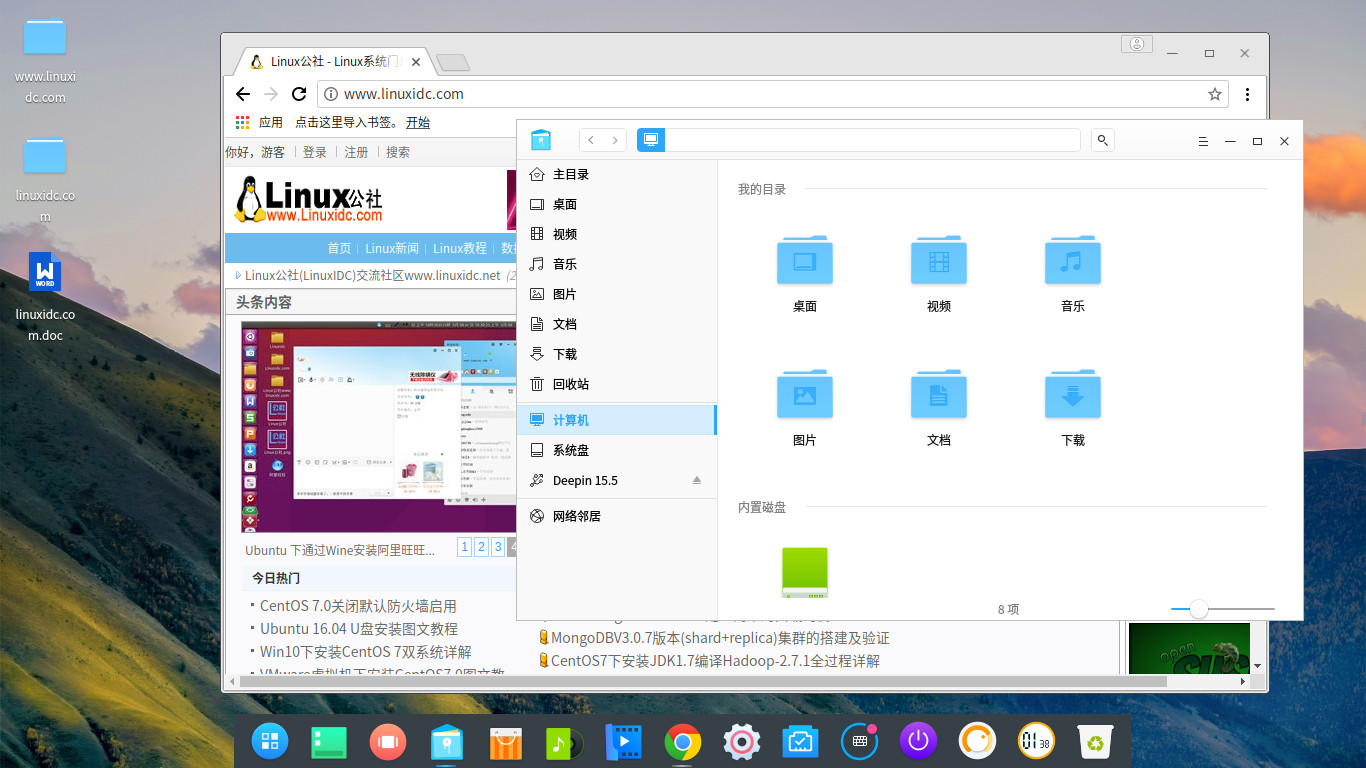Select 下载 in the sidebar
This screenshot has width=1366, height=768.
pos(617,354)
